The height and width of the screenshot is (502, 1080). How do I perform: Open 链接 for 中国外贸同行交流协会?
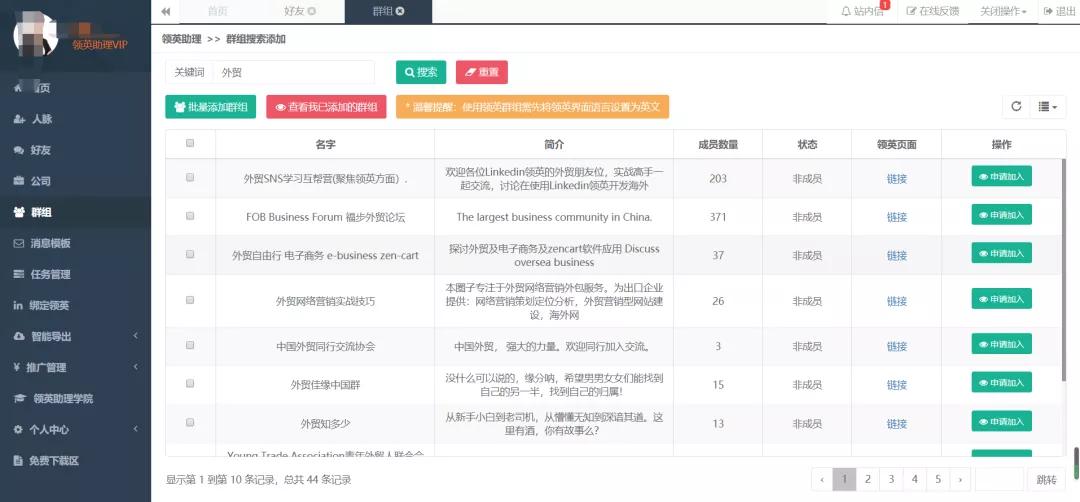(x=897, y=346)
